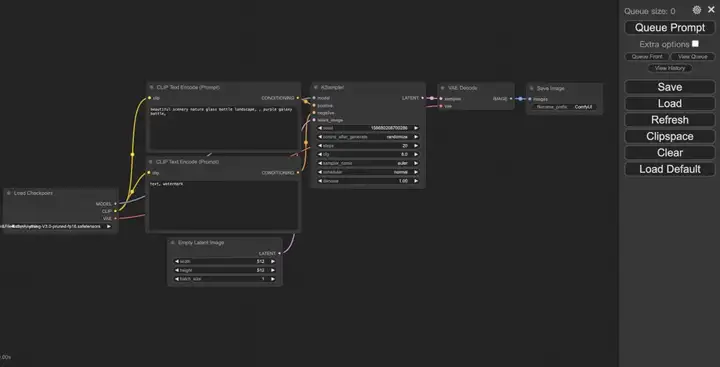Click the Save Image node collapse dot

[x=531, y=88]
